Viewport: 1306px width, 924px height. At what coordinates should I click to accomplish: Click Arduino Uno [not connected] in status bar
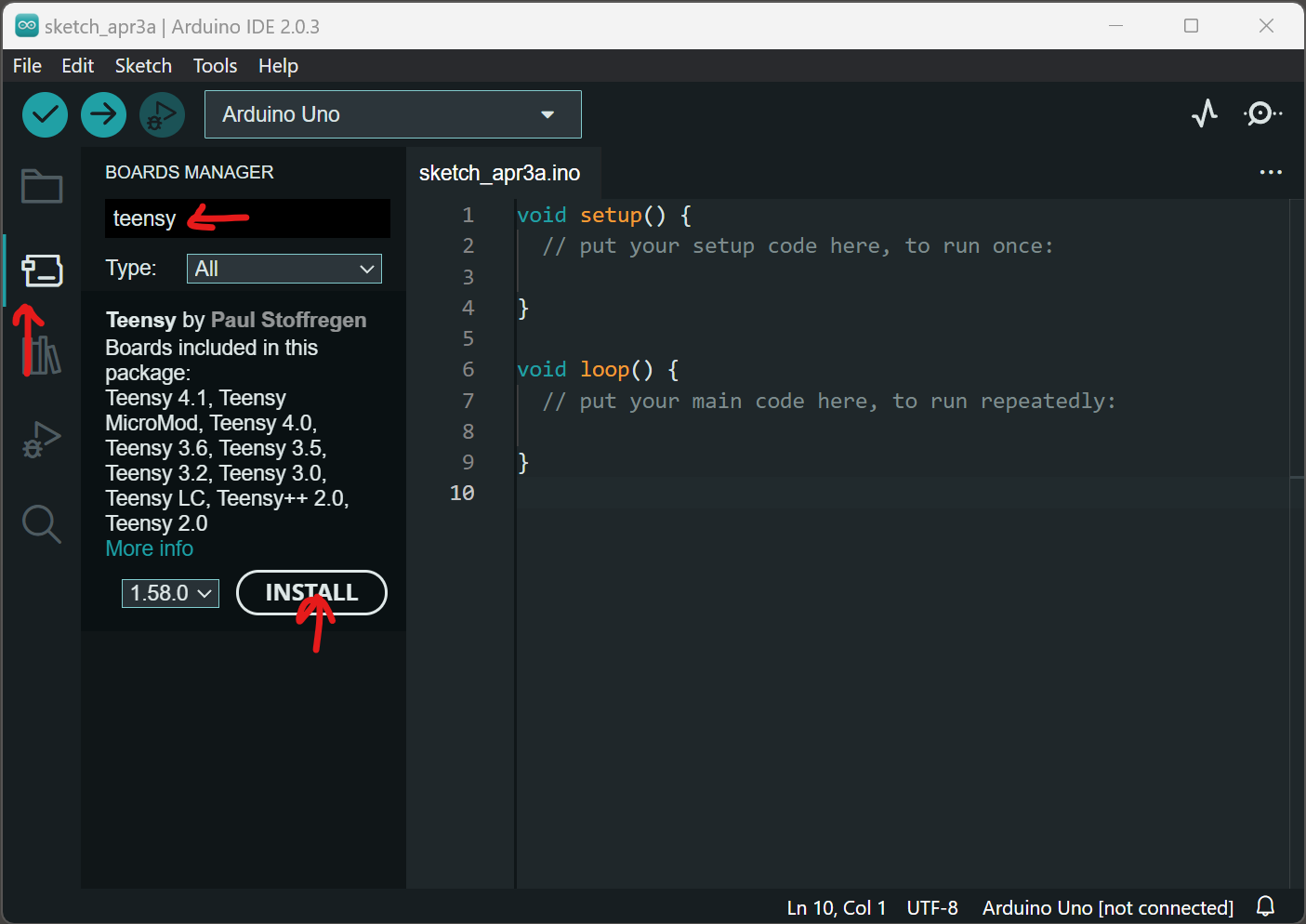tap(1108, 908)
